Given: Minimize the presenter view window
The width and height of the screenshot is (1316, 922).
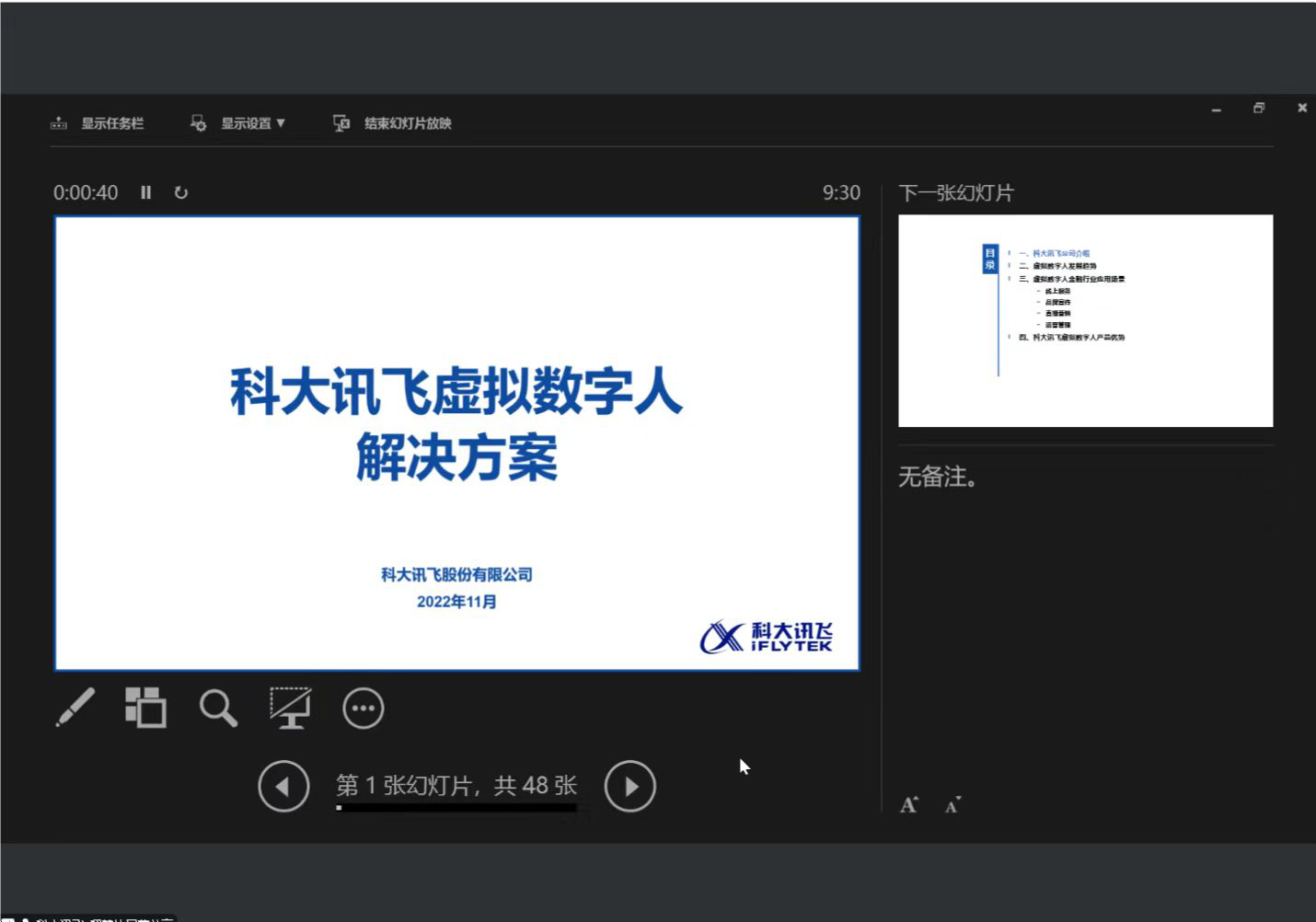Looking at the screenshot, I should coord(1217,109).
